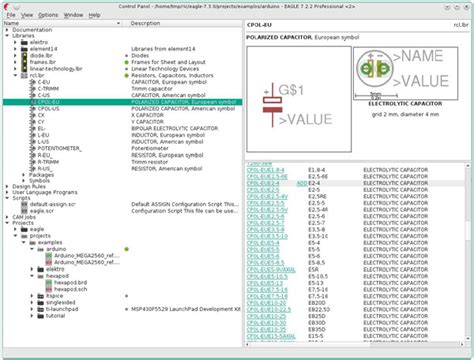This screenshot has height=360, width=474.
Task: Select the 'MSP430F5529 LaunchPad Development Kit' description
Action: point(186,309)
